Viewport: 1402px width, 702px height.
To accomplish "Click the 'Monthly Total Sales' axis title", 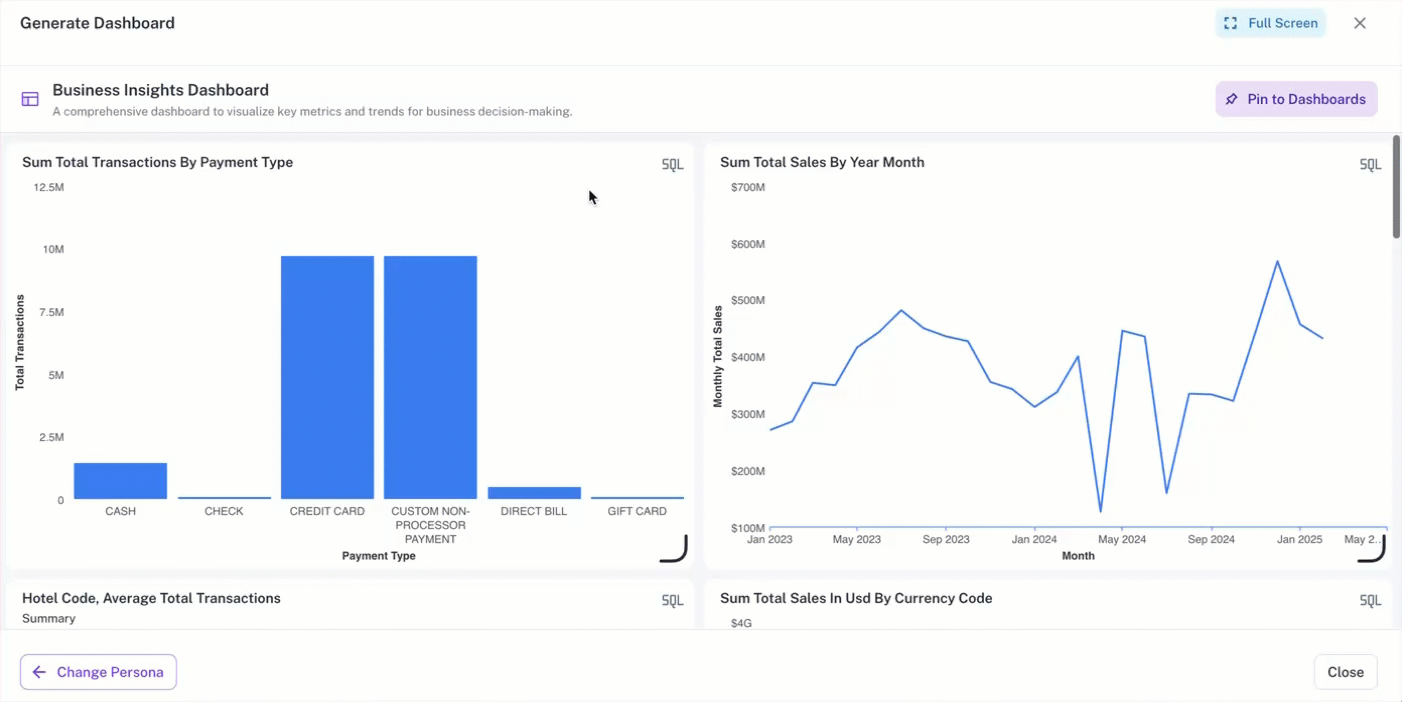I will [x=718, y=357].
